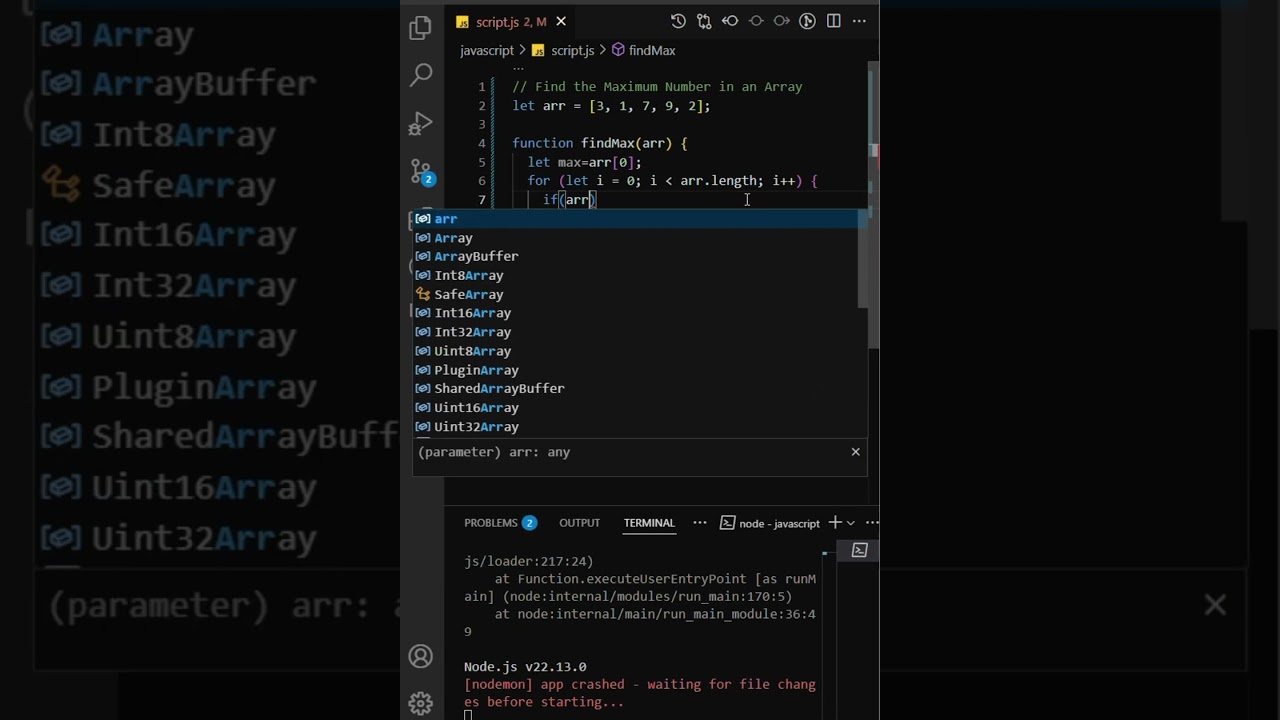Choose the Int32Array suggestion
The width and height of the screenshot is (1280, 720).
pyautogui.click(x=636, y=332)
